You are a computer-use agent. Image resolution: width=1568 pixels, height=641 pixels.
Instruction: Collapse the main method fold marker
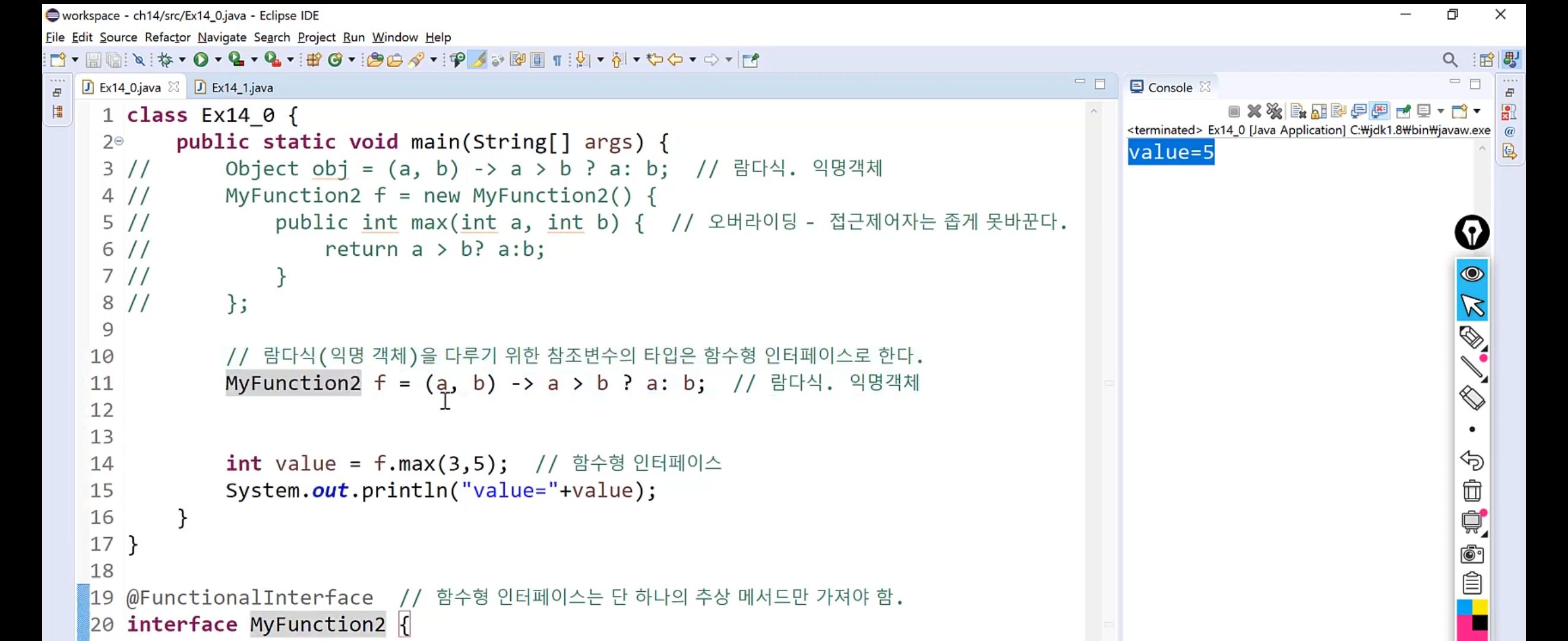click(119, 141)
